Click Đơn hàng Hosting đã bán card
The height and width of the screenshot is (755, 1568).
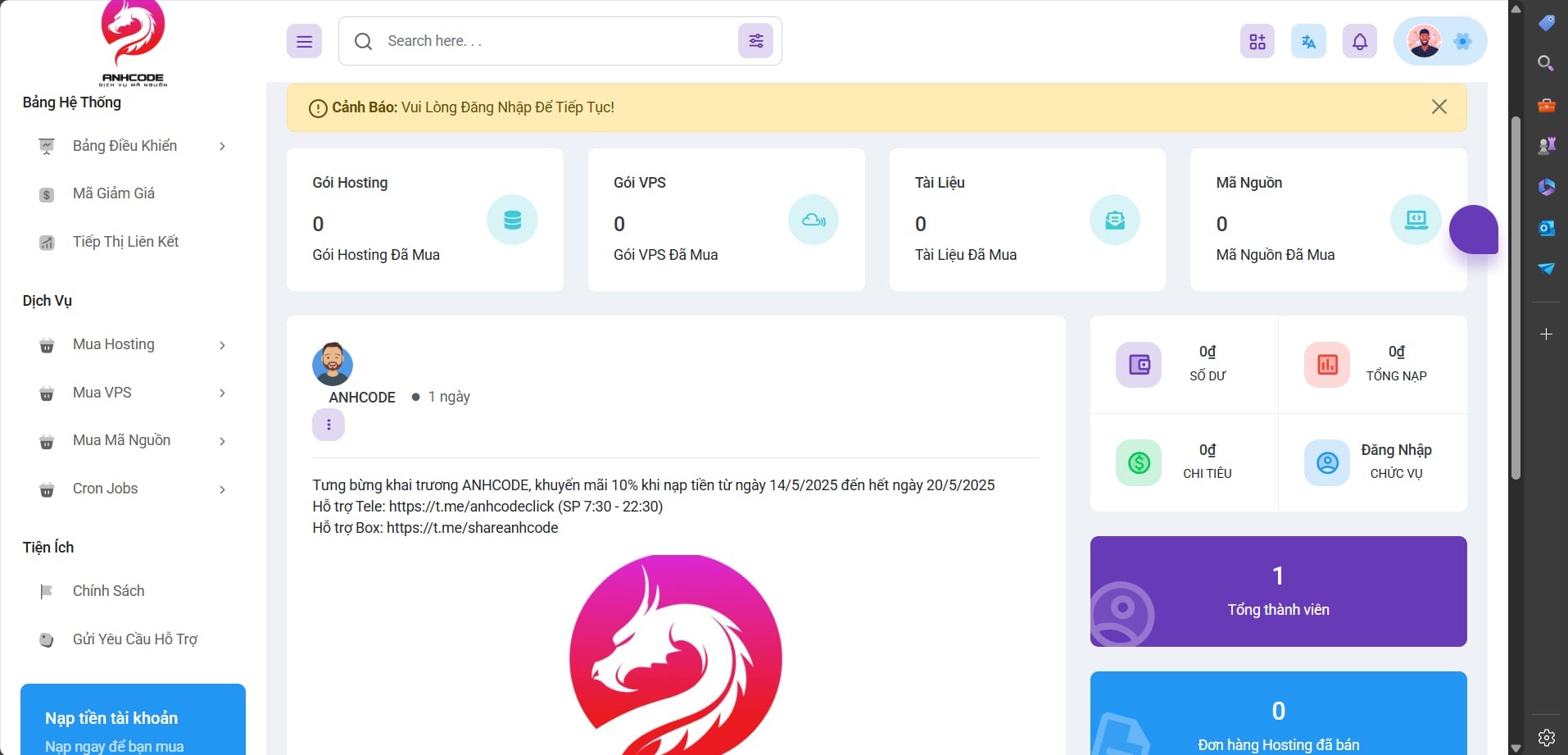[x=1278, y=713]
